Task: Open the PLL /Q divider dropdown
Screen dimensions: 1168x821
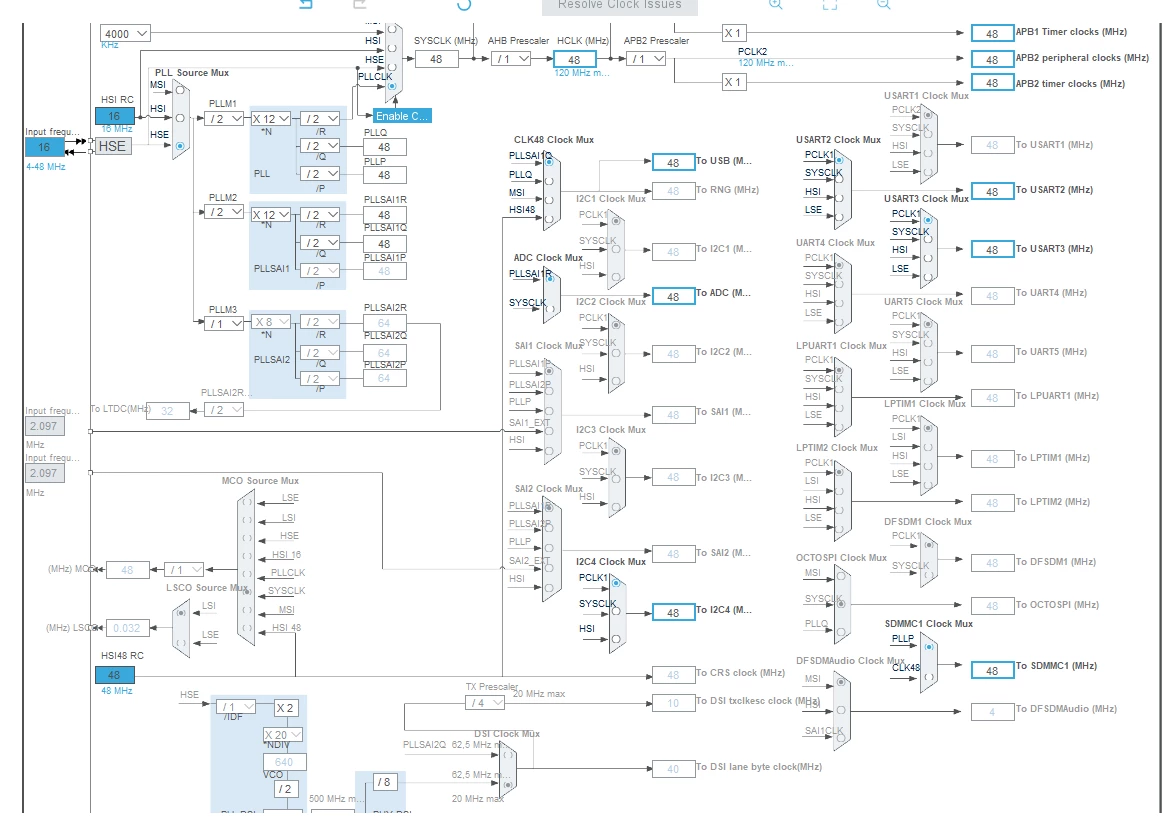Action: (320, 146)
